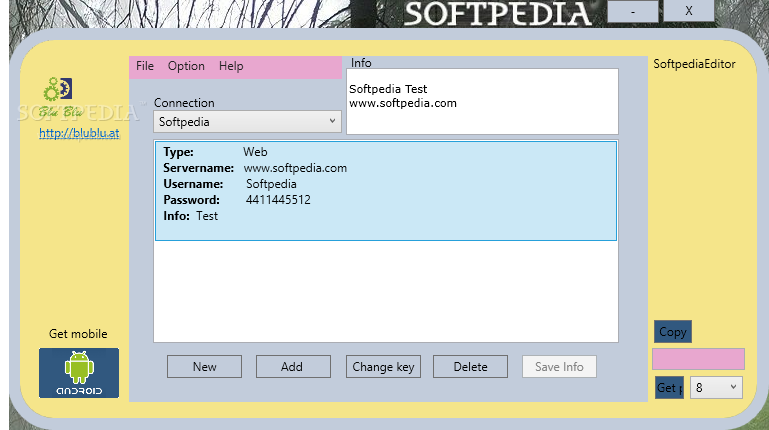
Task: Click the New button
Action: [205, 367]
